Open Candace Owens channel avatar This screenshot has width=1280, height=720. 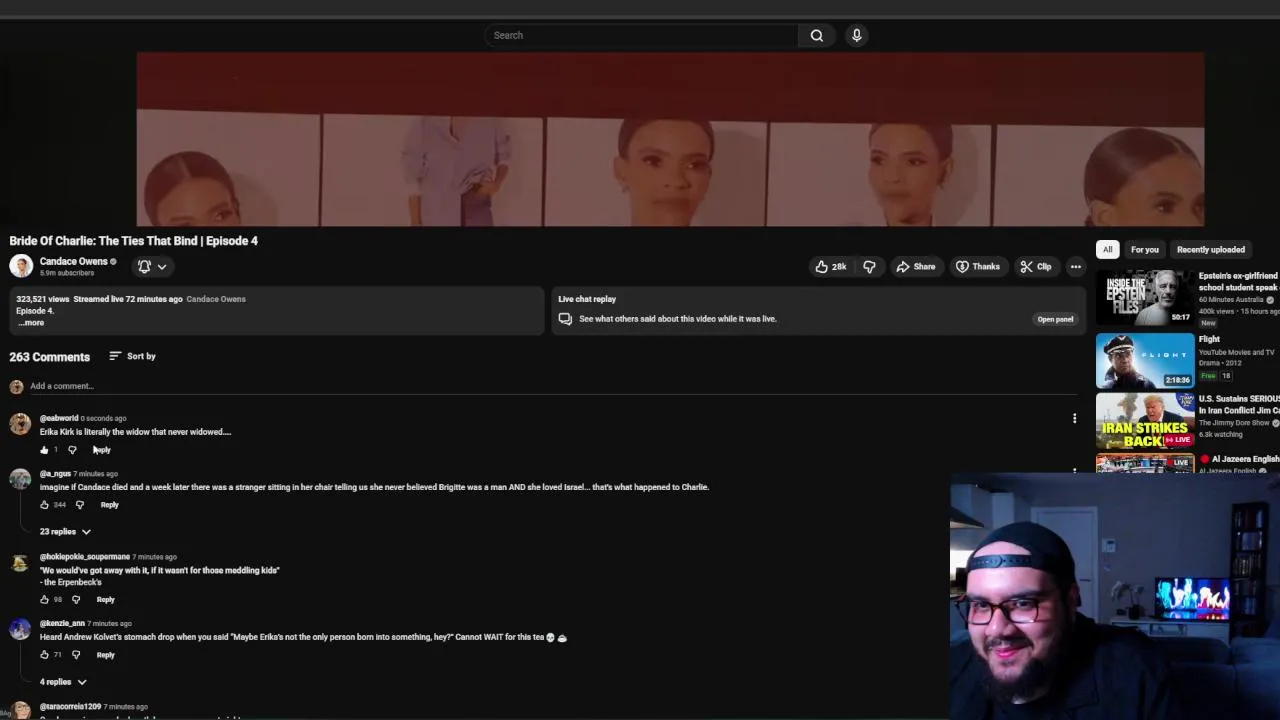[x=21, y=266]
